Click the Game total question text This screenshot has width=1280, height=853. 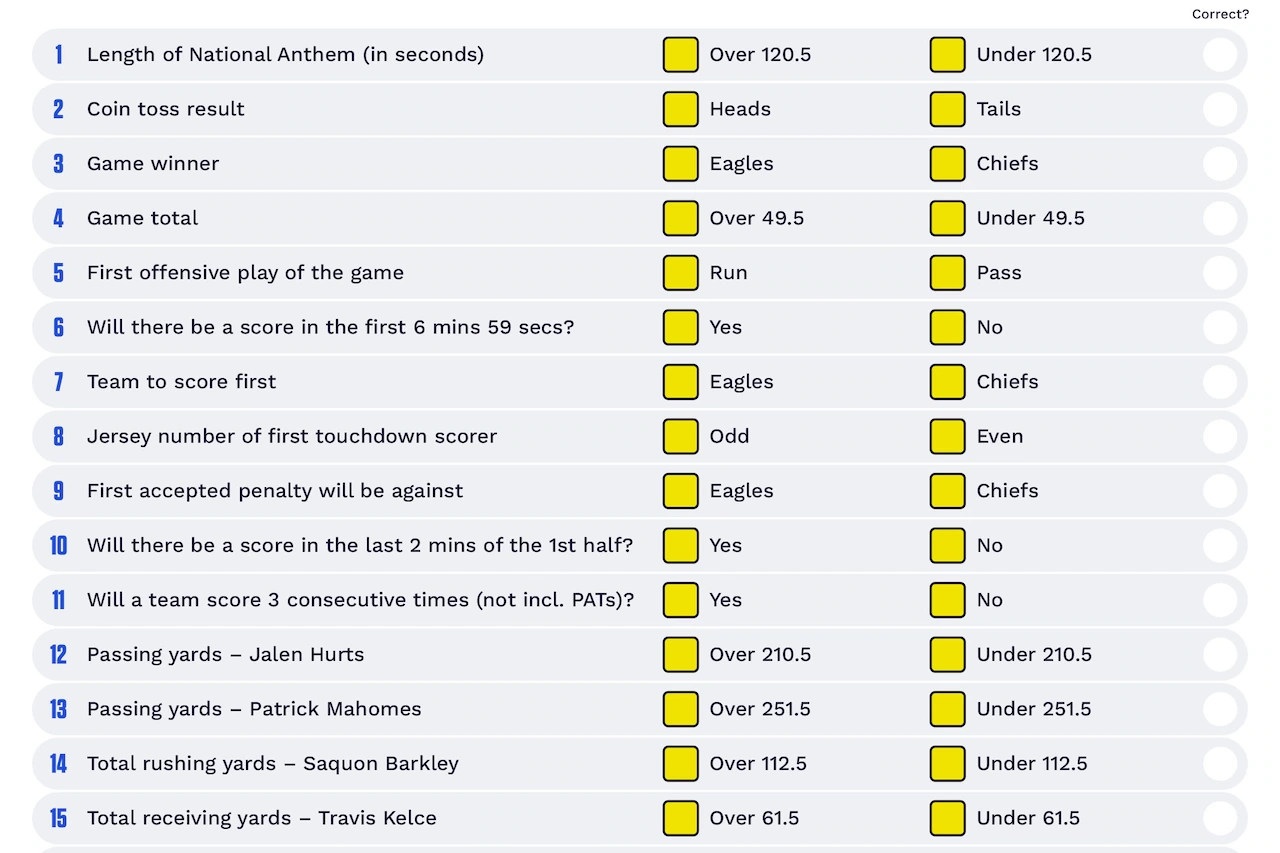[143, 218]
